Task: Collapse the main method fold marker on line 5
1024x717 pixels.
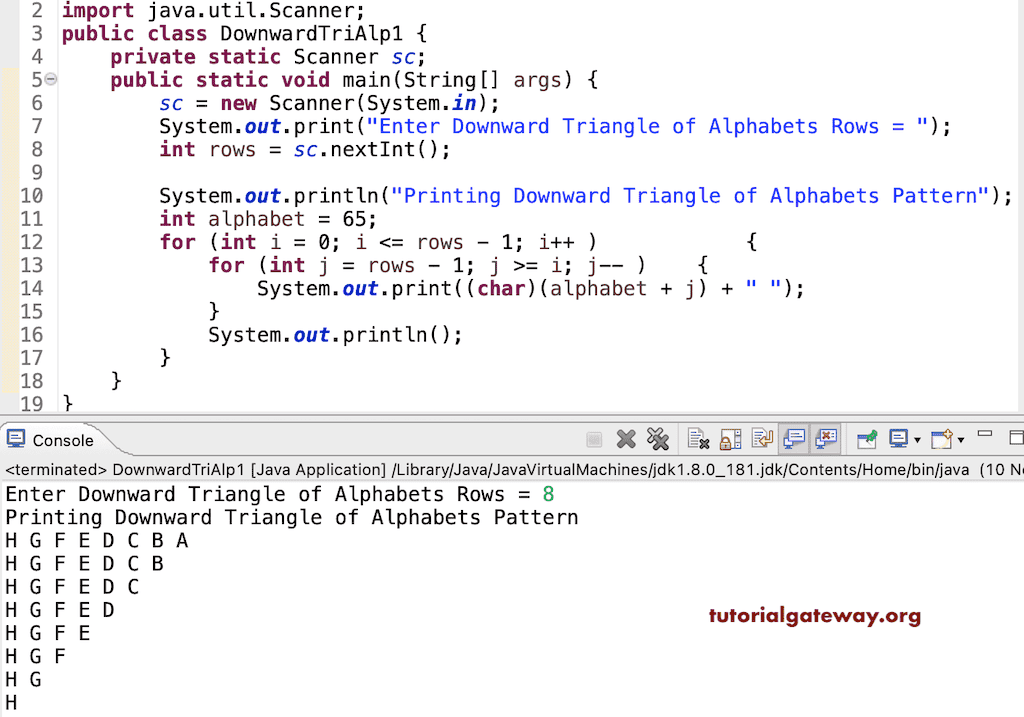Action: pyautogui.click(x=51, y=78)
